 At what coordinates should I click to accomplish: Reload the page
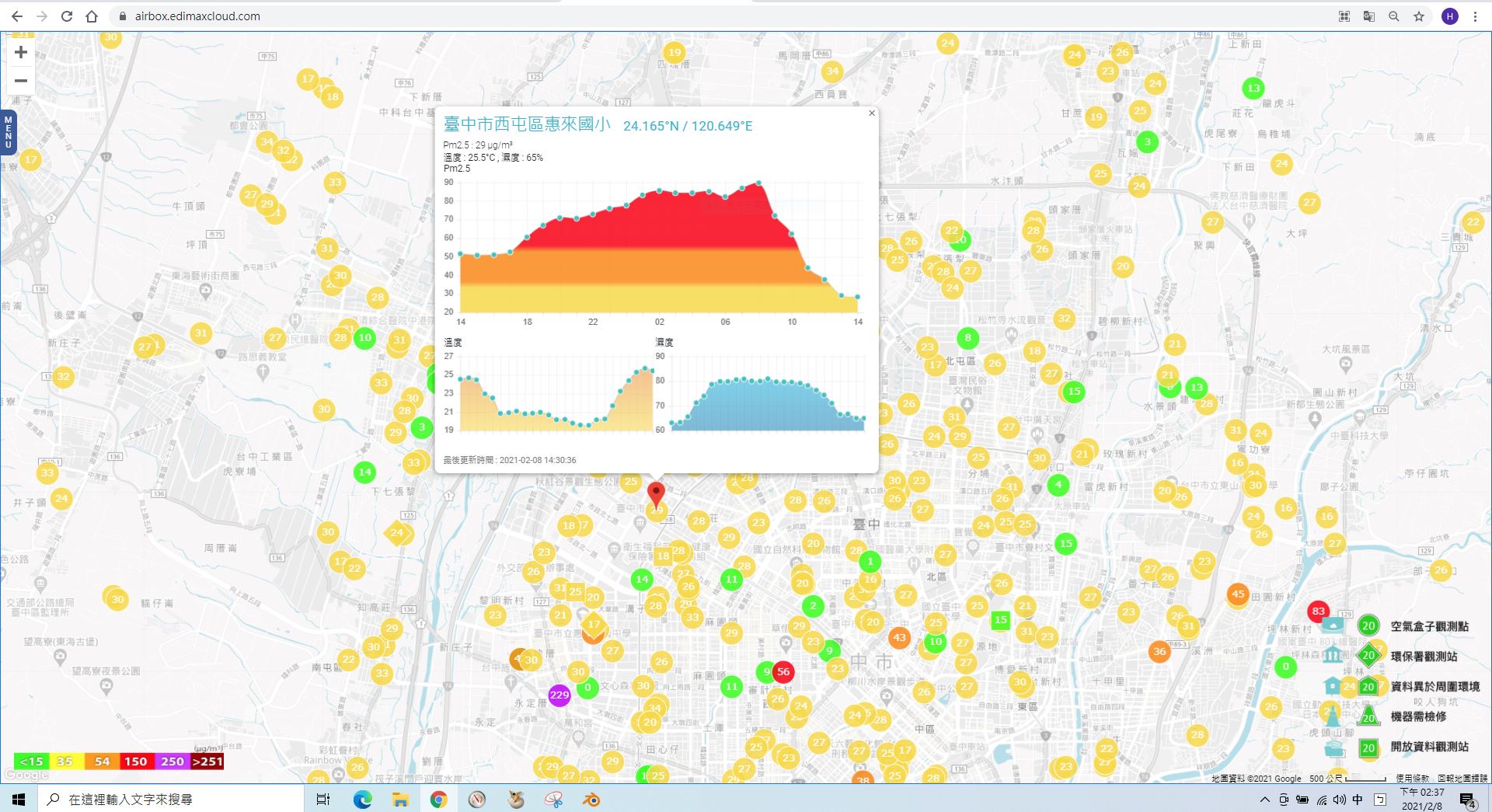point(67,16)
